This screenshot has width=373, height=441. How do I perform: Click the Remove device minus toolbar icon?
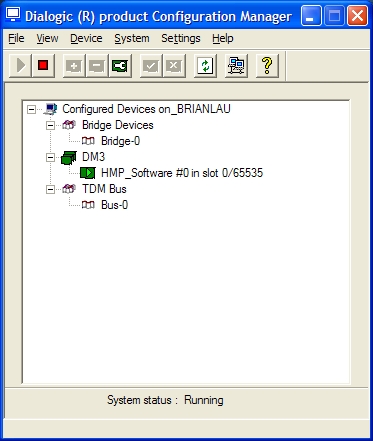tap(97, 65)
